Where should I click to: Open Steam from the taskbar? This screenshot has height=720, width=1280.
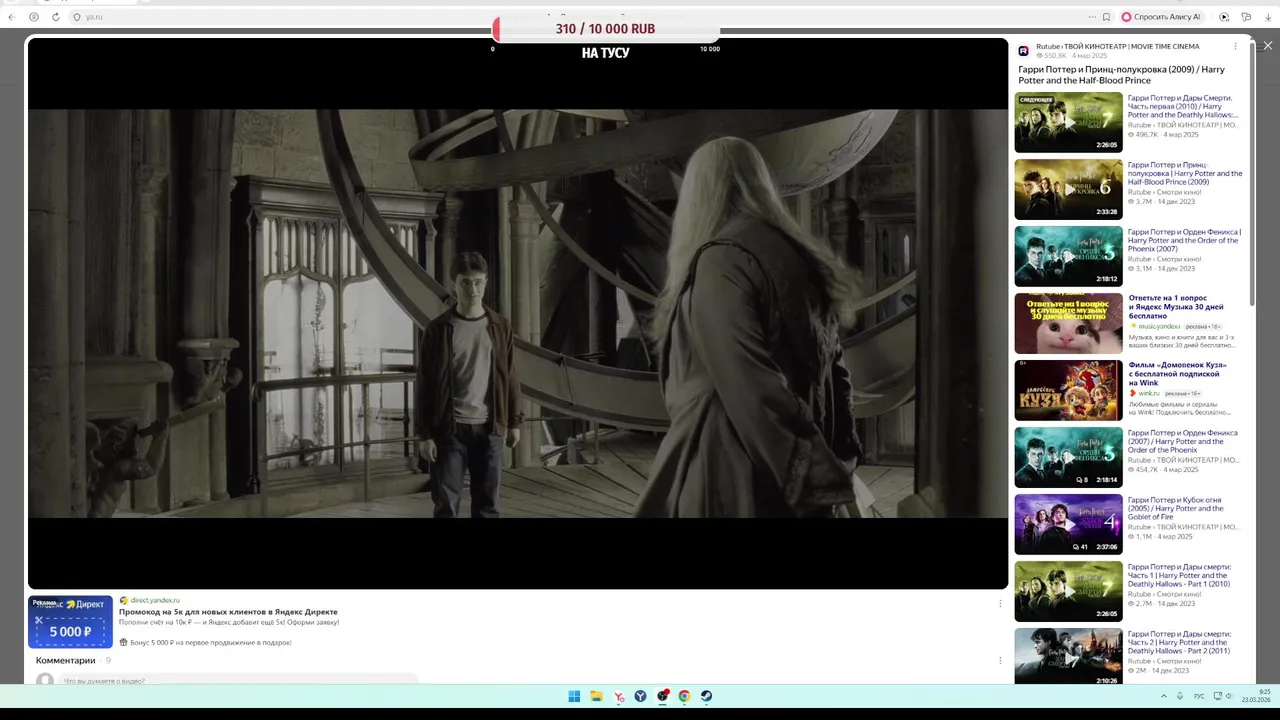[706, 696]
